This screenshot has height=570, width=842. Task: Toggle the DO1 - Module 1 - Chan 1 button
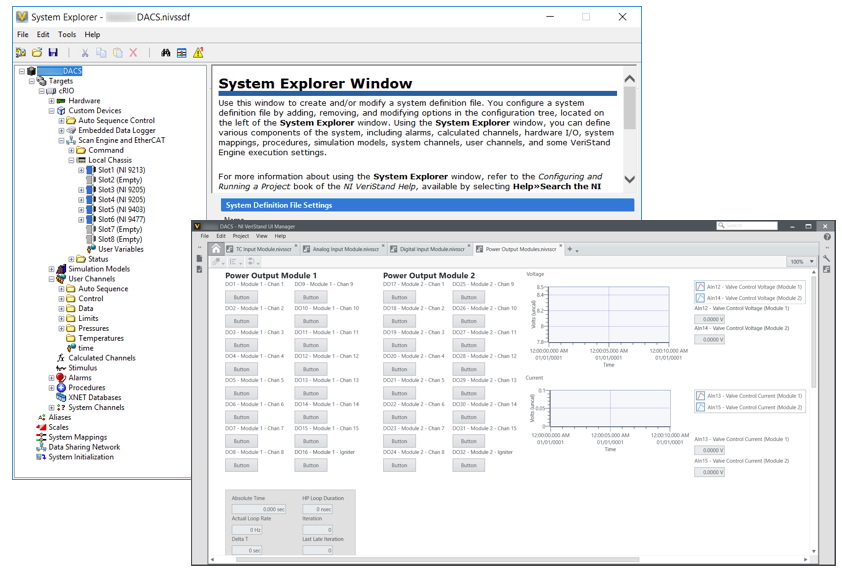[241, 297]
